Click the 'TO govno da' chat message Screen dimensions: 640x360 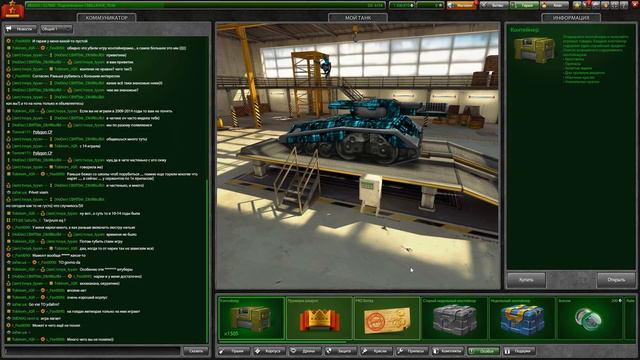click(x=69, y=262)
